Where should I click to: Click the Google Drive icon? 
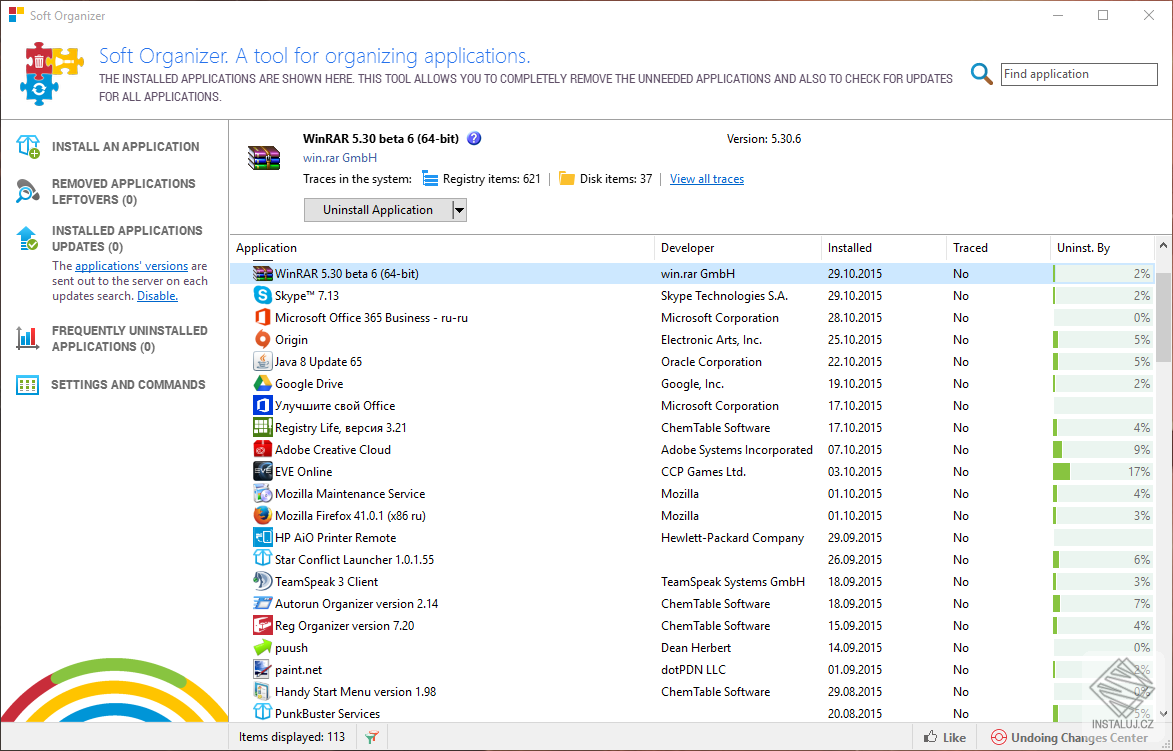tap(262, 384)
